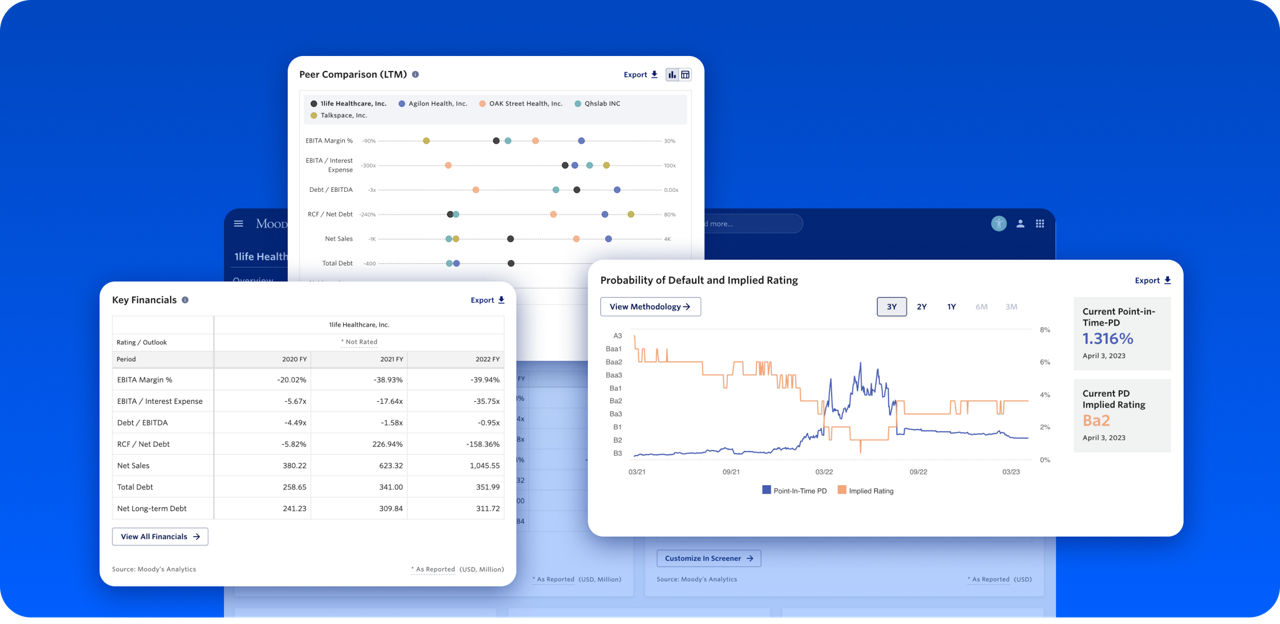Switch Peer Comparison to table view
Image resolution: width=1280 pixels, height=624 pixels.
pos(685,75)
